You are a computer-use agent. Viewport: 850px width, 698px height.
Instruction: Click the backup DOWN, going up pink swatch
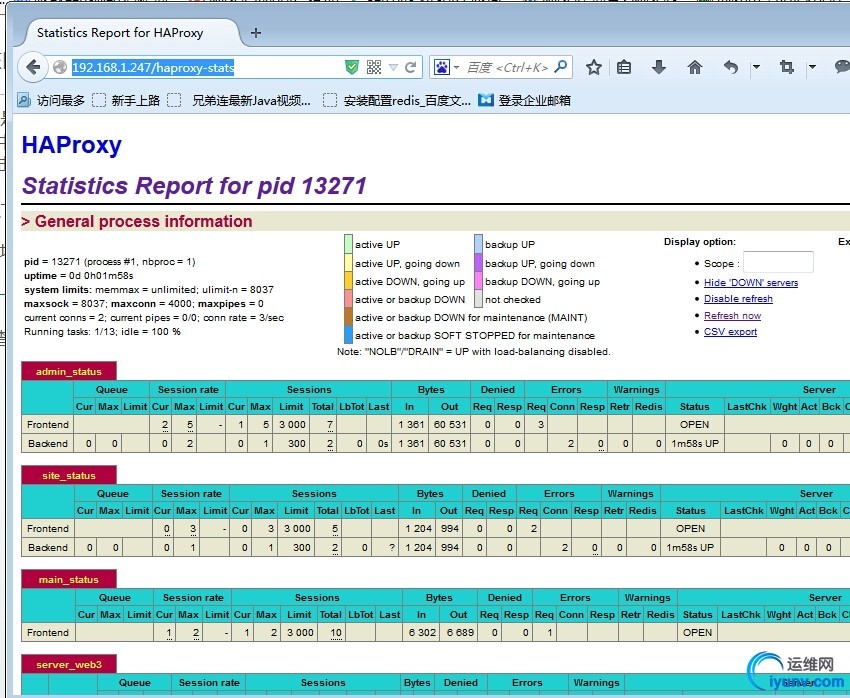(x=478, y=280)
